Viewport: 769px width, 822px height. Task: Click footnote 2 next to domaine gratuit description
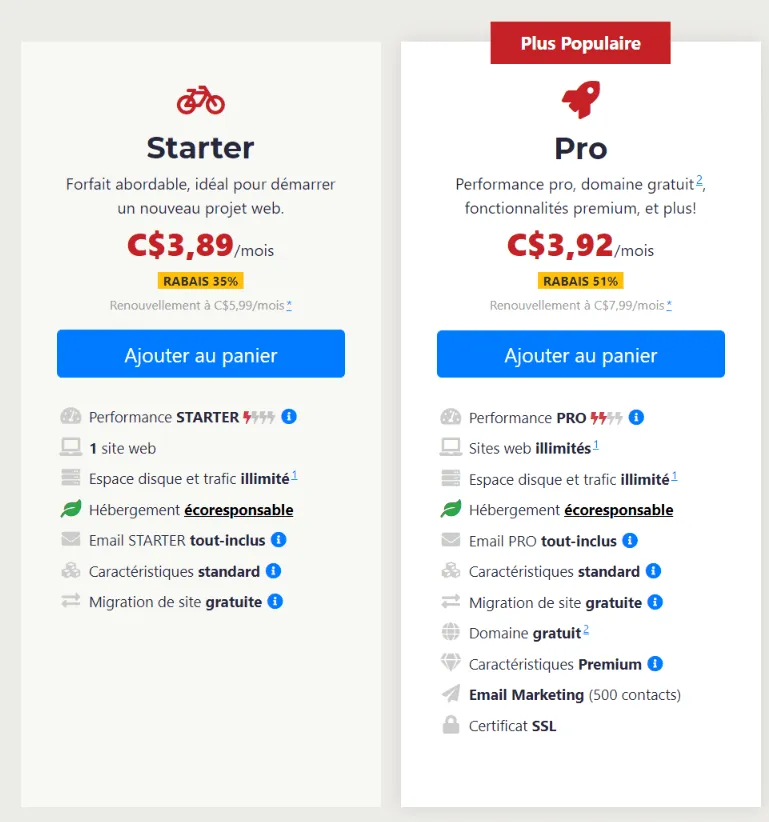pos(699,181)
